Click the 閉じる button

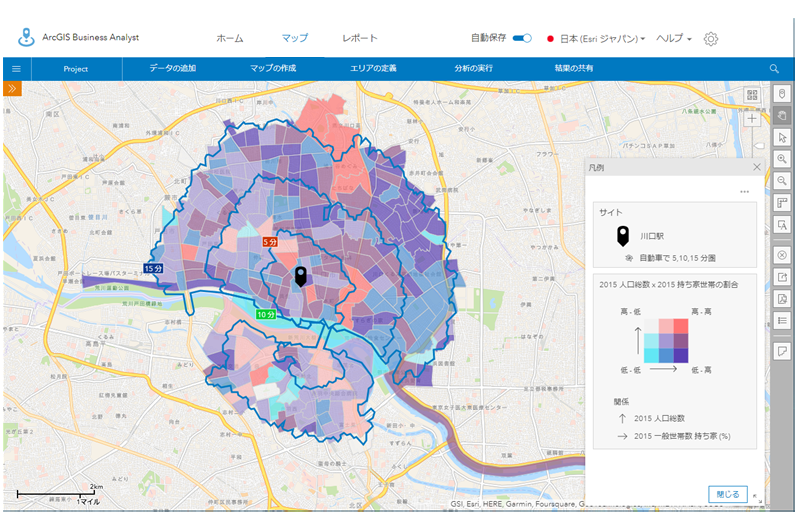[x=727, y=494]
